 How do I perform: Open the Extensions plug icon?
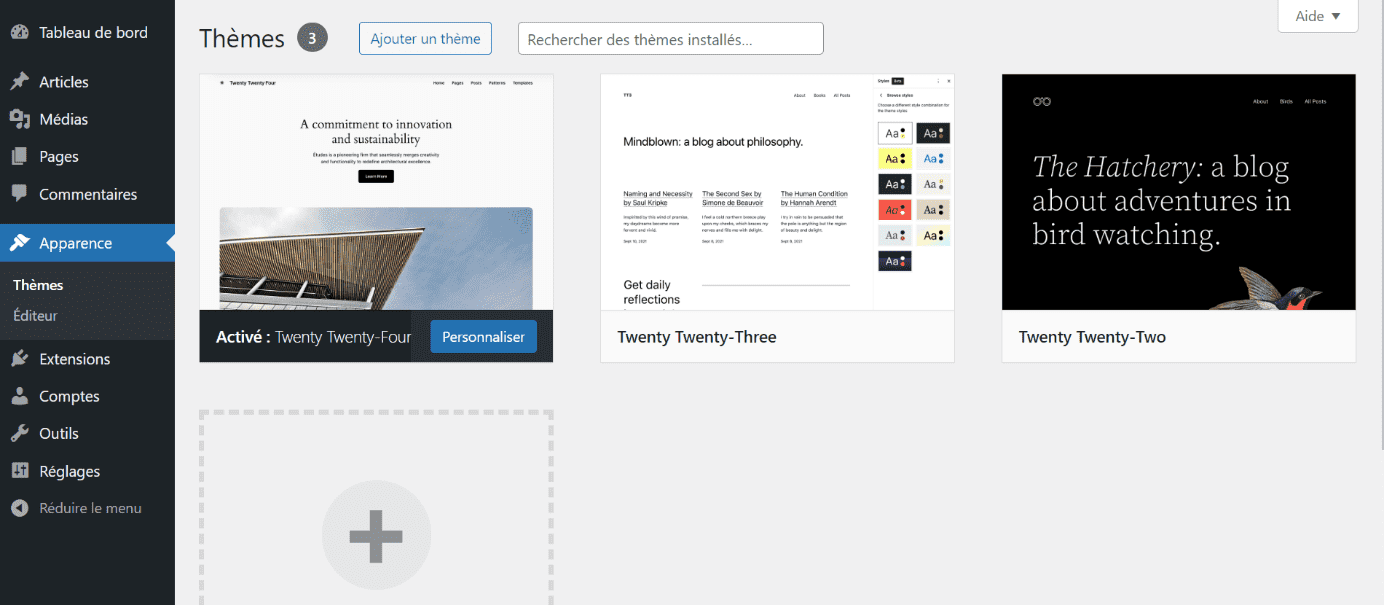click(19, 359)
